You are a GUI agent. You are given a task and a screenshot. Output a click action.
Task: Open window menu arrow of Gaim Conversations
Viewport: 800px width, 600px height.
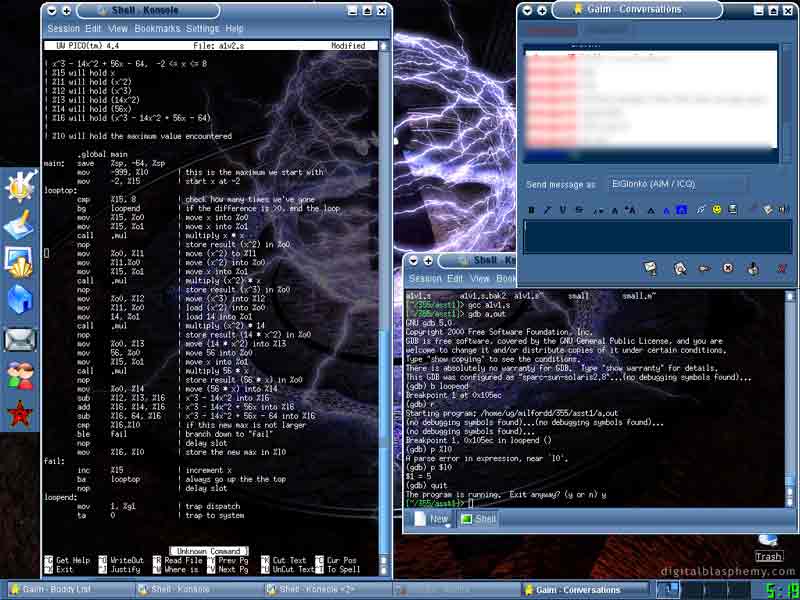(526, 9)
